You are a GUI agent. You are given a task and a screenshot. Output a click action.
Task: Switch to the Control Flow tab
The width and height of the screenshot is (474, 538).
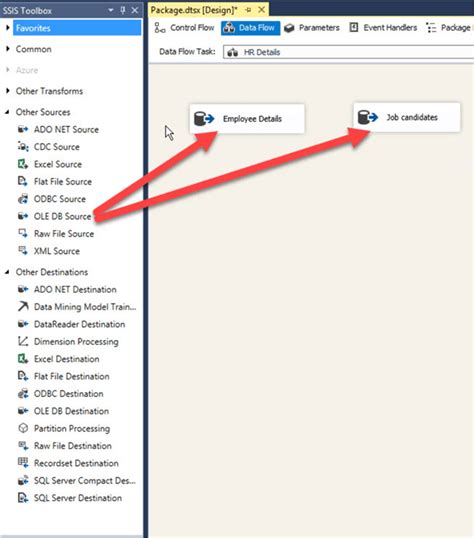[x=184, y=27]
